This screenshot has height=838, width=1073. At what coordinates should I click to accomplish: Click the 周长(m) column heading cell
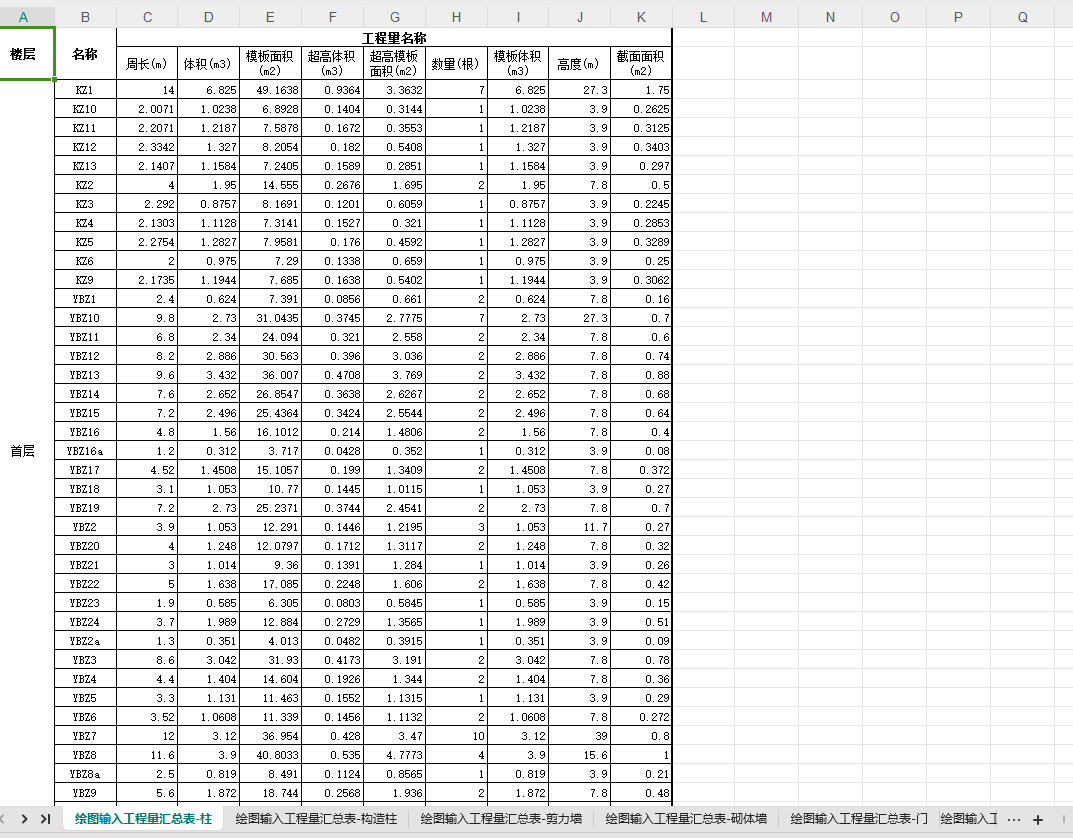pyautogui.click(x=147, y=64)
